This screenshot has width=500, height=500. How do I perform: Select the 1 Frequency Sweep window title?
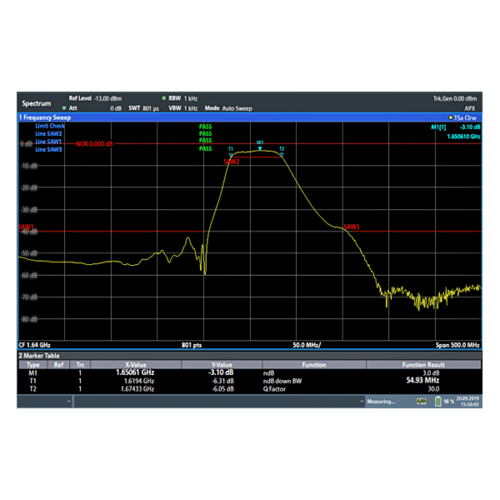pyautogui.click(x=45, y=118)
